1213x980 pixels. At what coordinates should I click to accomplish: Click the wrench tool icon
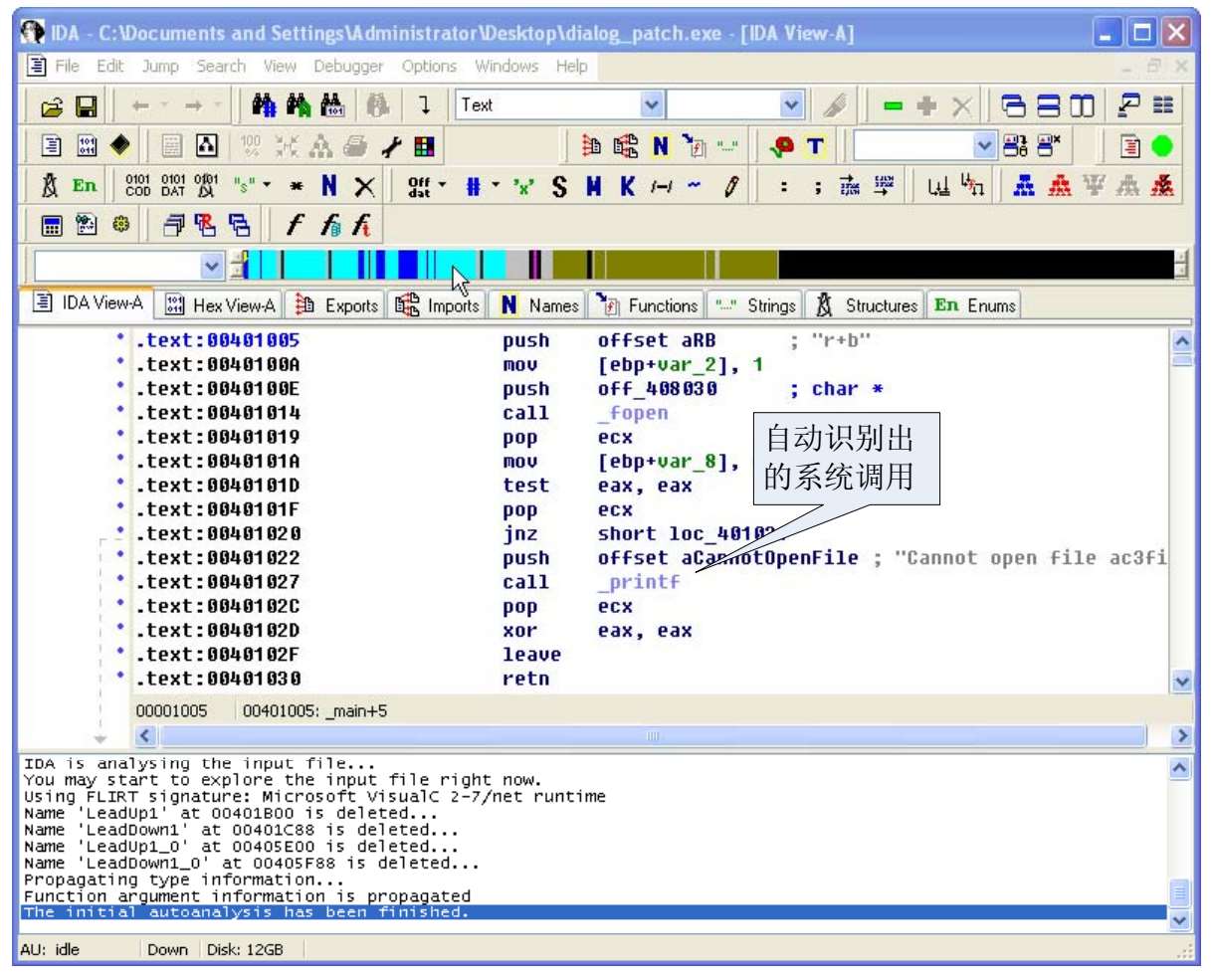click(x=391, y=147)
